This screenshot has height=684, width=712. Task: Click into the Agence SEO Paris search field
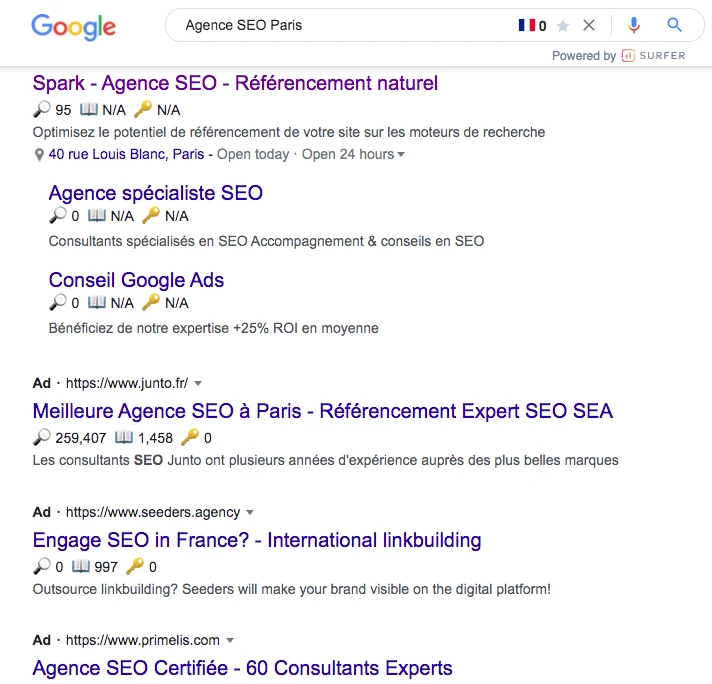[345, 25]
